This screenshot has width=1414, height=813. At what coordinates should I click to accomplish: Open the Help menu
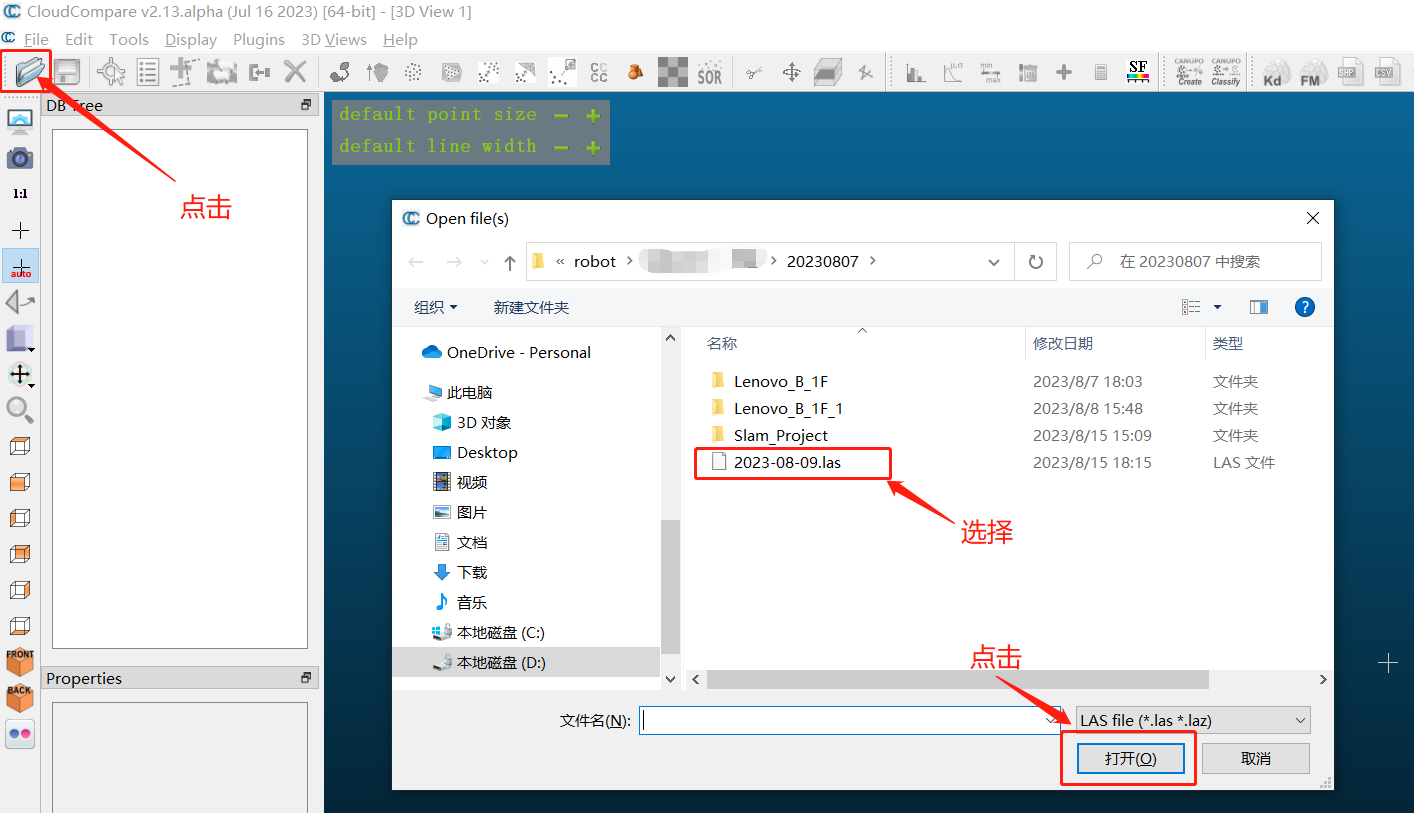(400, 39)
